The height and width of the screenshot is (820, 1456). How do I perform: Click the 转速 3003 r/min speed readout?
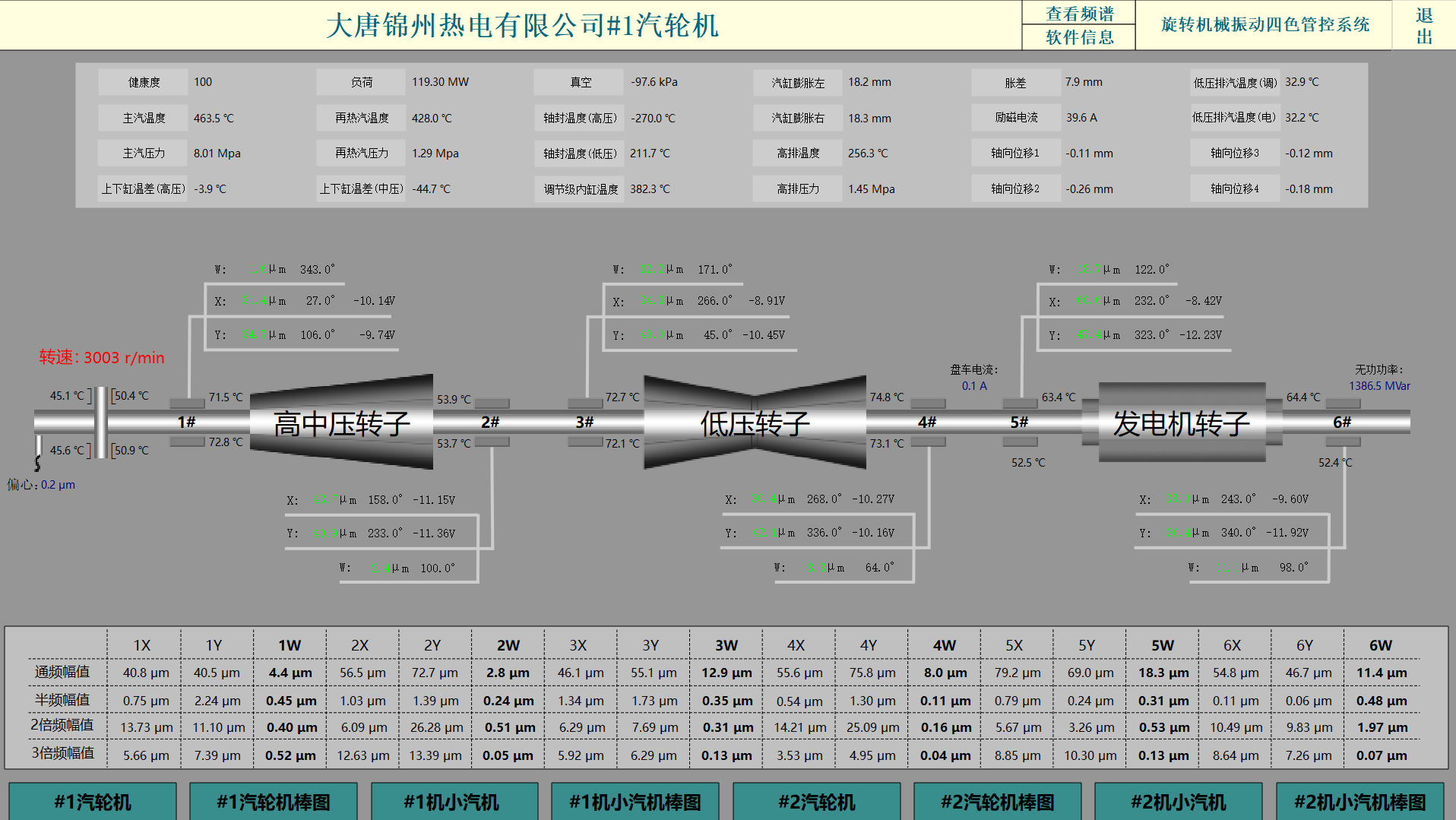[x=102, y=357]
